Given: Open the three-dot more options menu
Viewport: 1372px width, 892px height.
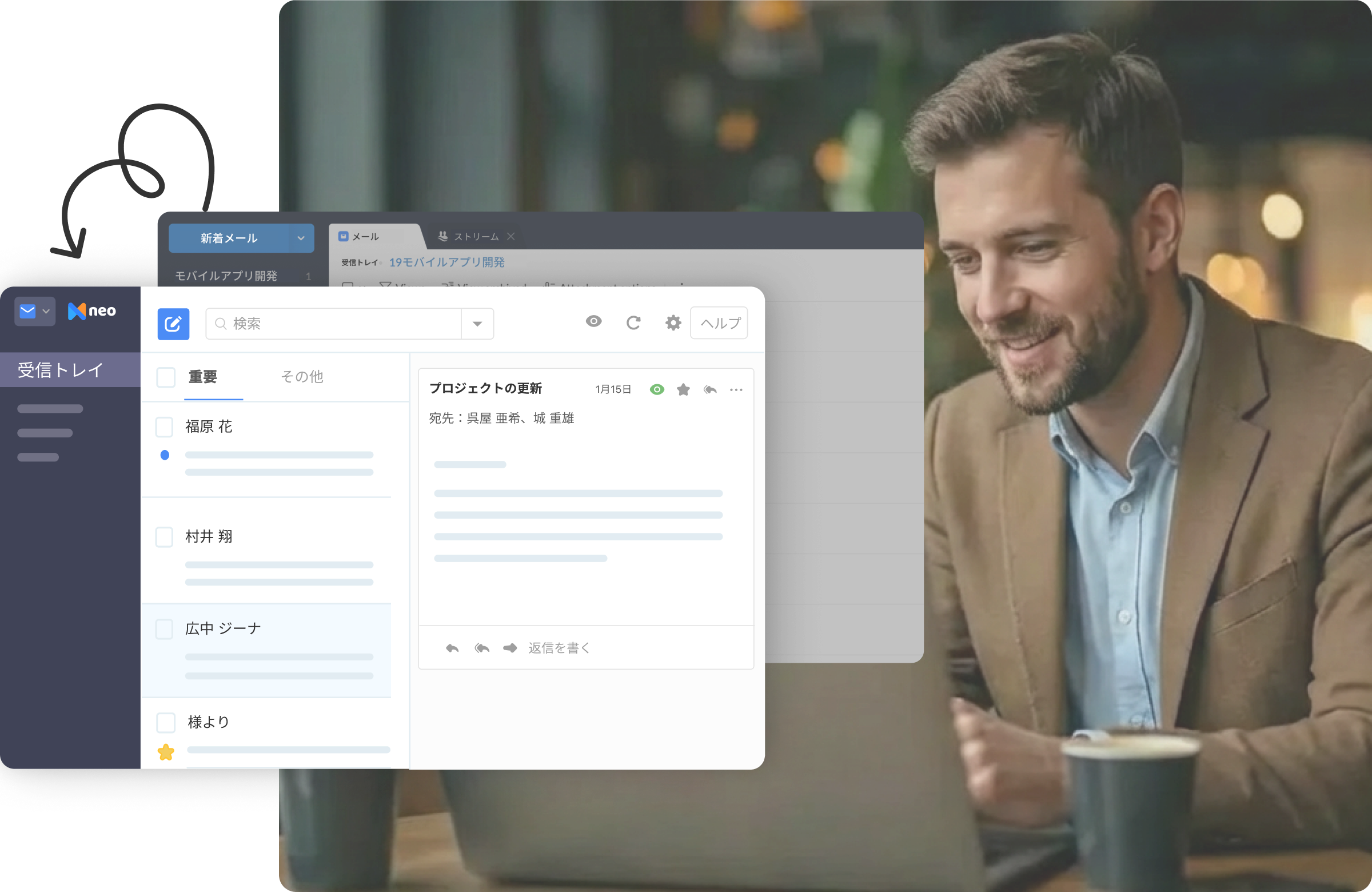Looking at the screenshot, I should pyautogui.click(x=736, y=390).
